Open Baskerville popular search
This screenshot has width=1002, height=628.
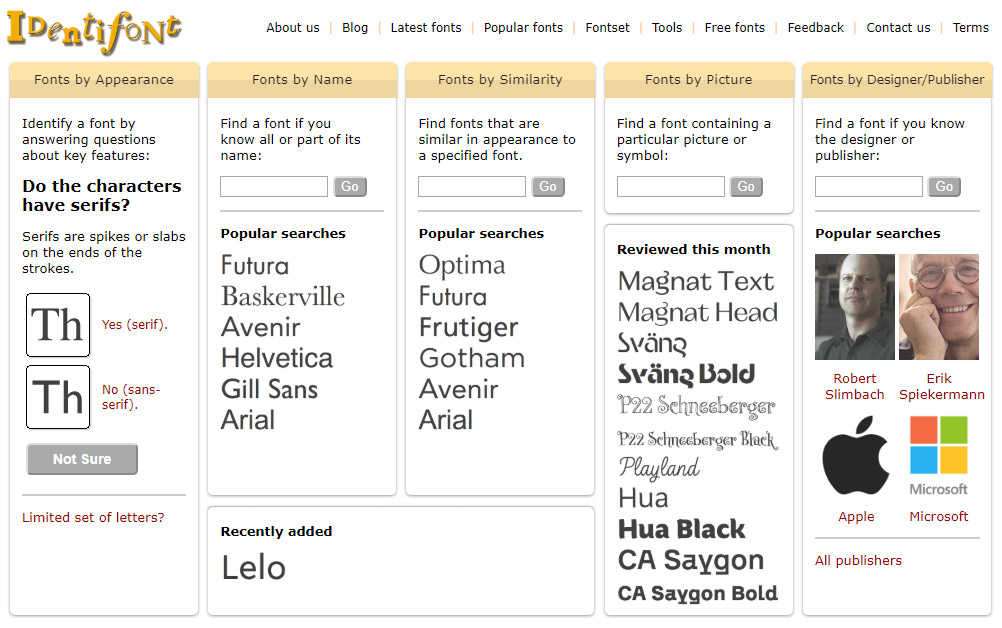tap(283, 296)
